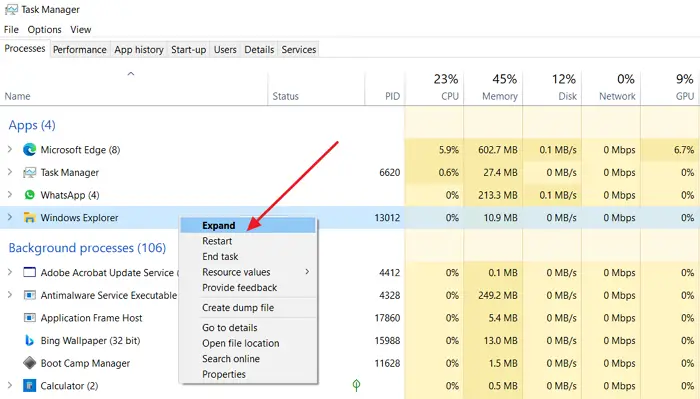Viewport: 700px width, 399px height.
Task: Expand the WhatsApp process group
Action: (x=10, y=195)
